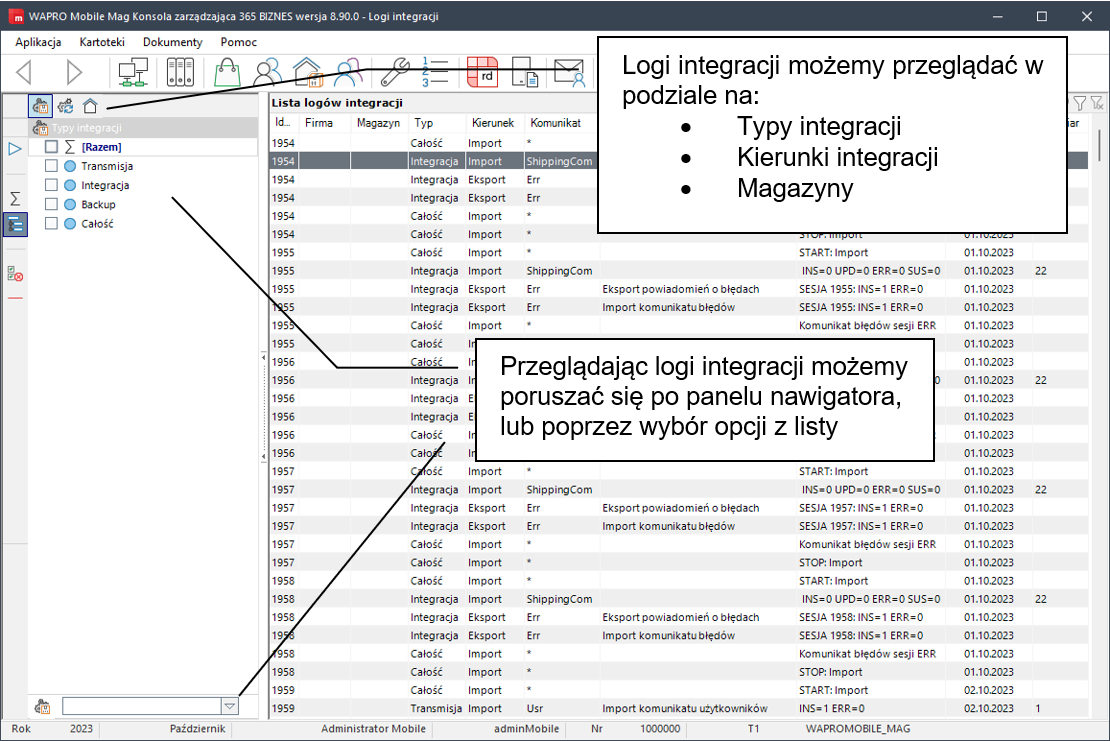Click the navigator icon beside the bottom combo box

[42, 706]
